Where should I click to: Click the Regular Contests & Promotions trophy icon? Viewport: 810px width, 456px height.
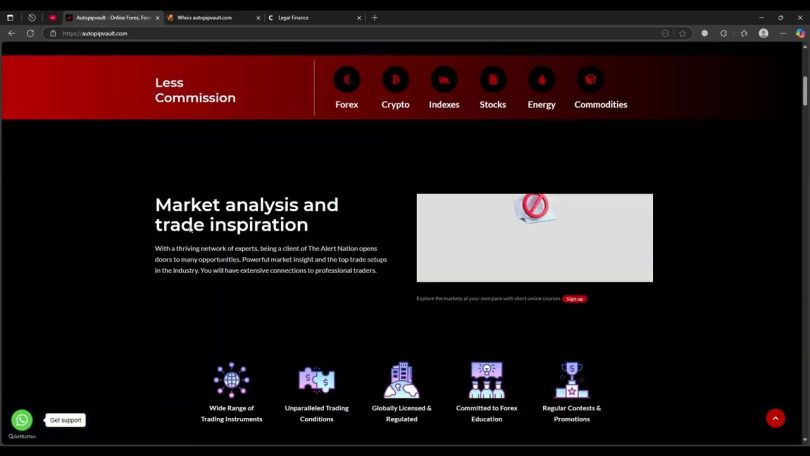[571, 380]
